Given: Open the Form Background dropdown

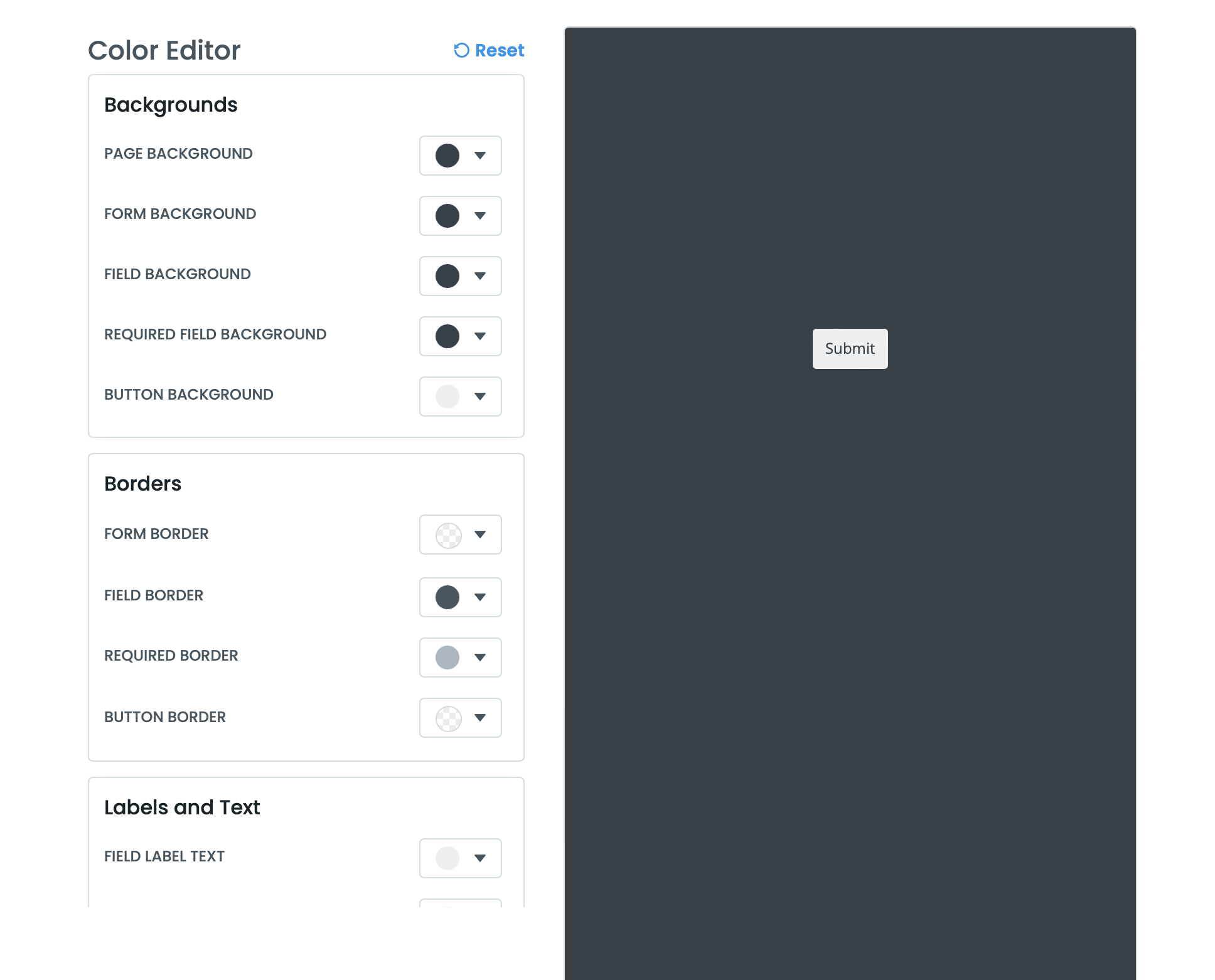Looking at the screenshot, I should point(479,216).
